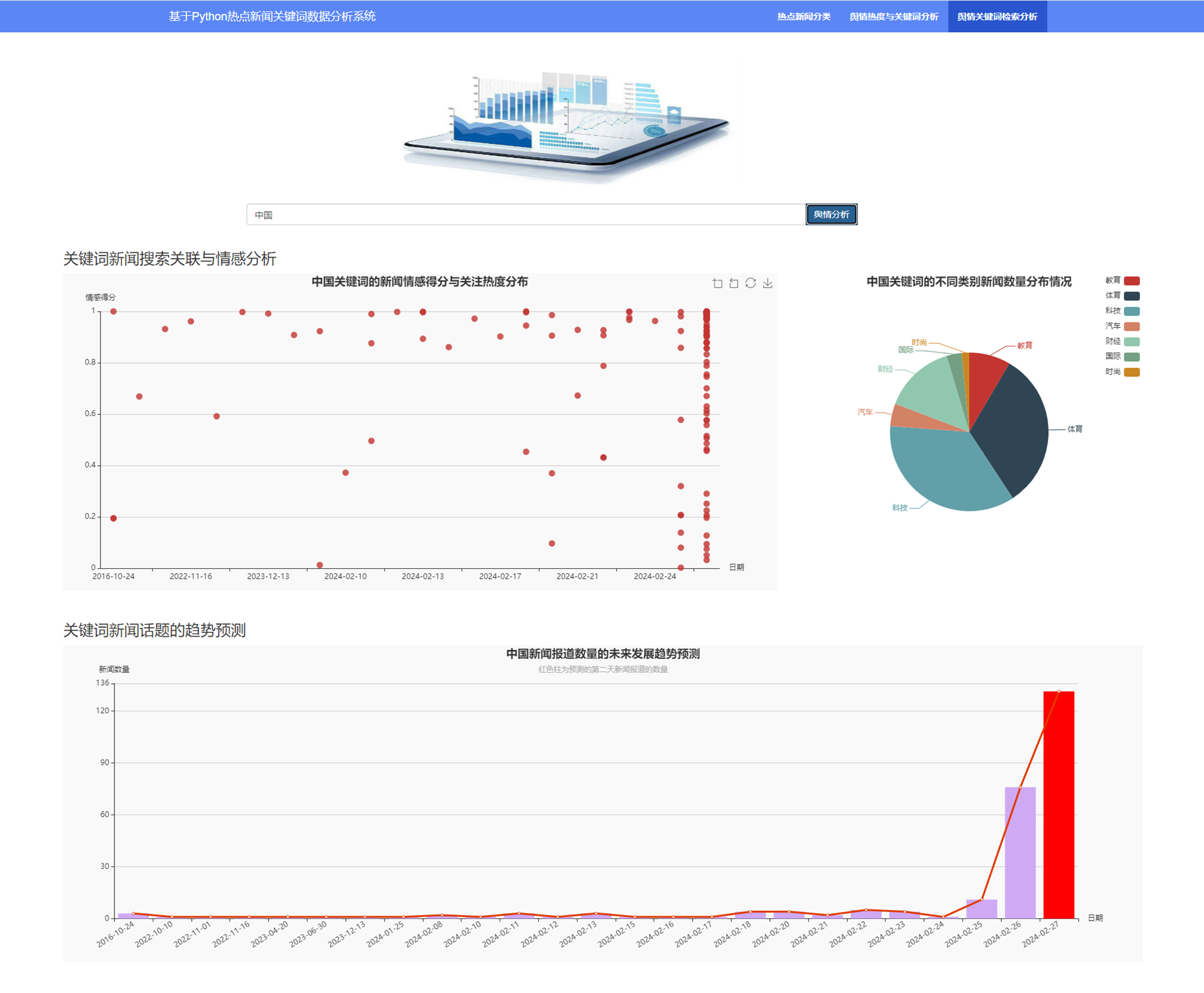
Task: Click the keyword input field containing 中国
Action: click(x=525, y=215)
